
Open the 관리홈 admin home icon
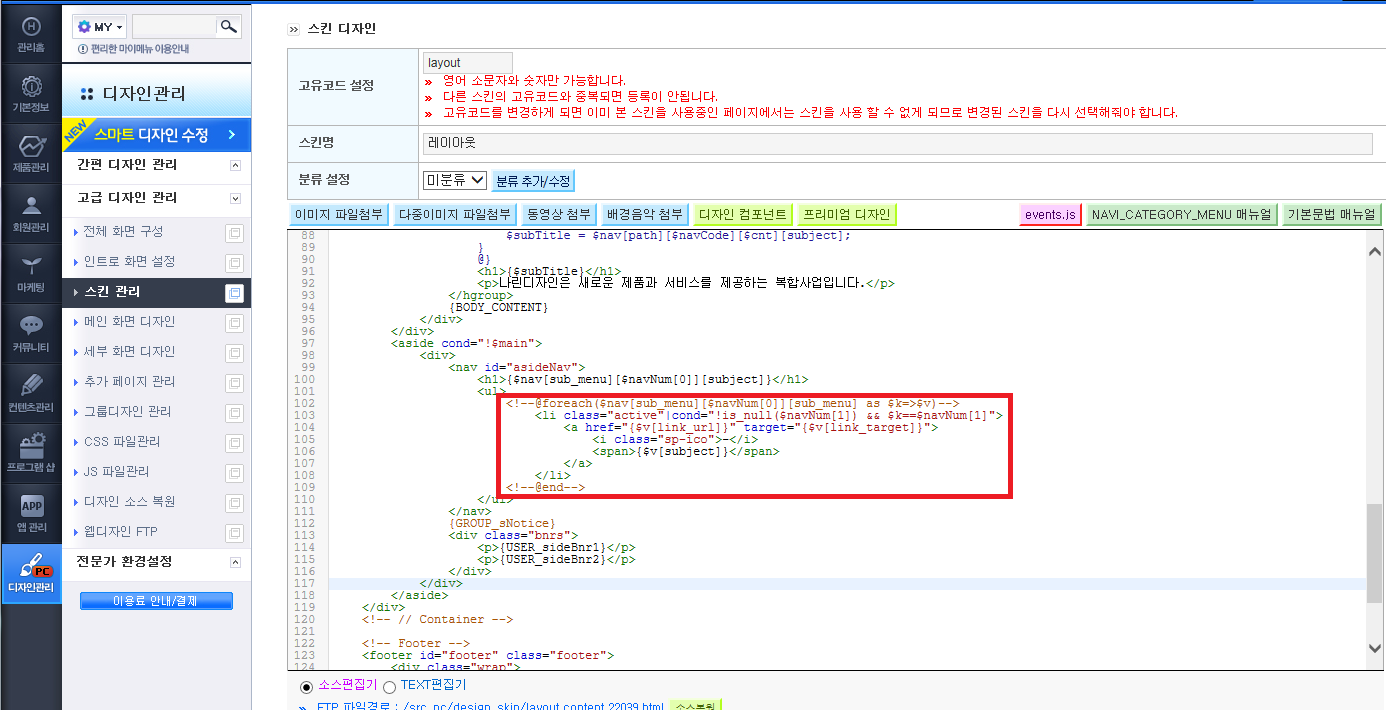pyautogui.click(x=31, y=26)
